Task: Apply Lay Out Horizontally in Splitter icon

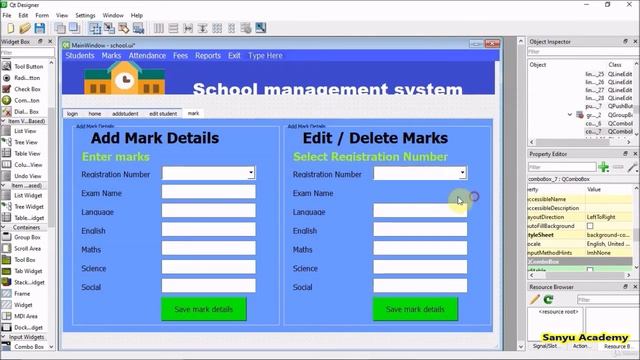Action: pos(188,28)
